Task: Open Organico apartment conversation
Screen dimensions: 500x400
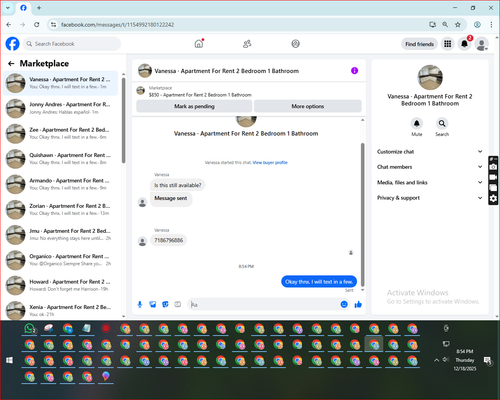Action: pyautogui.click(x=61, y=260)
